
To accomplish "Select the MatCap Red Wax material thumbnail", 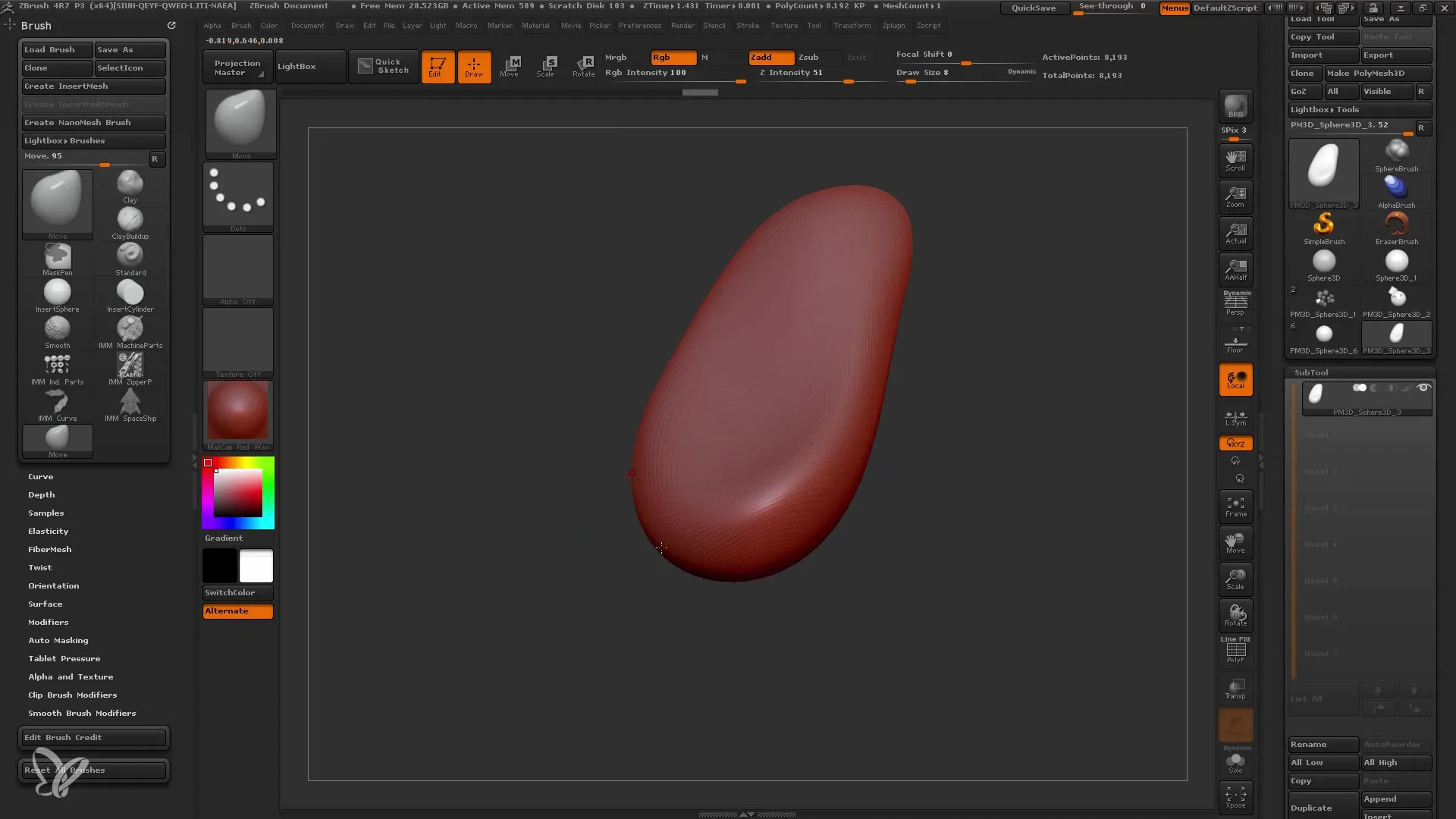I will pyautogui.click(x=238, y=414).
